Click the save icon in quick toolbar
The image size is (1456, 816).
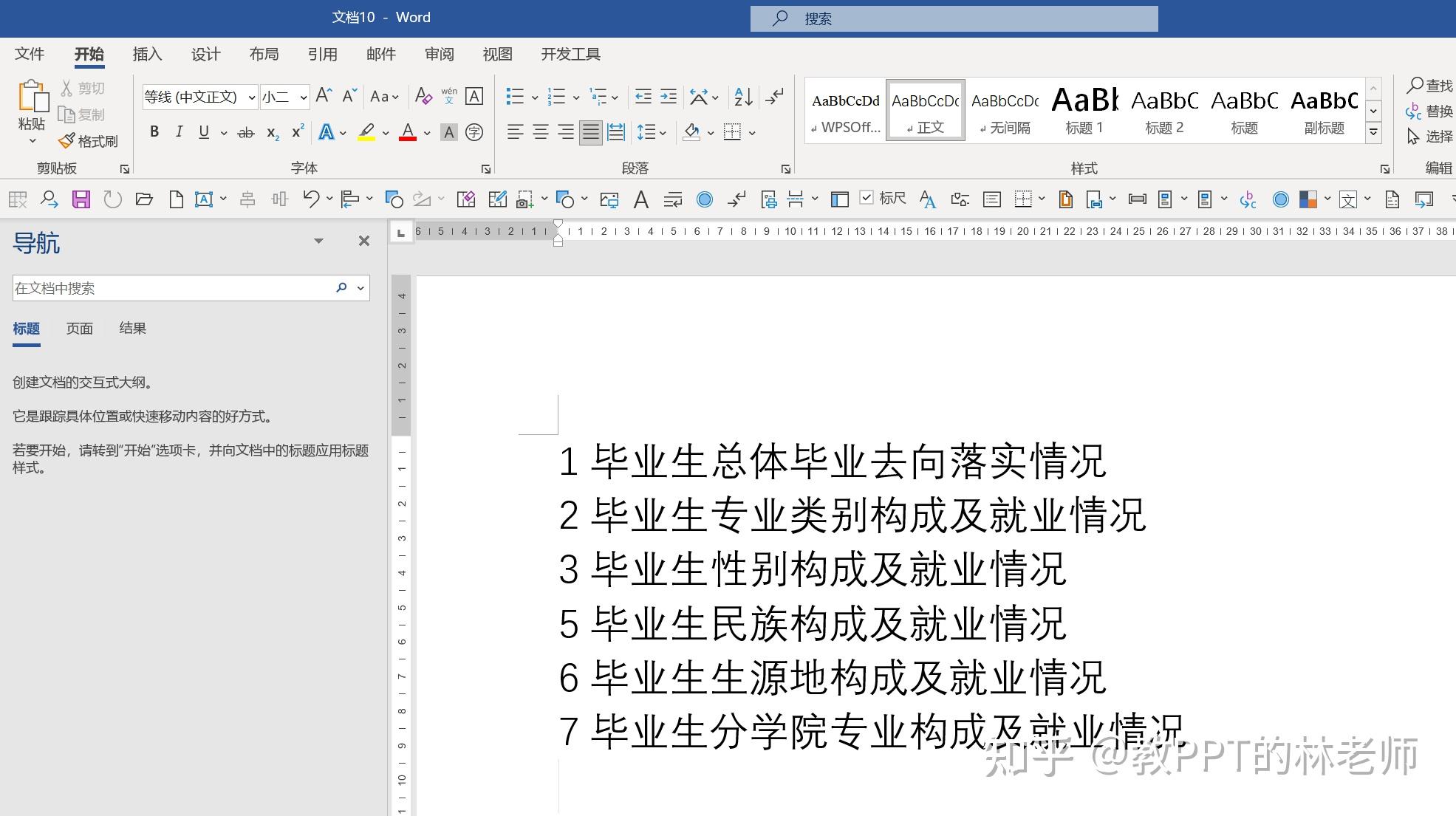pyautogui.click(x=81, y=199)
